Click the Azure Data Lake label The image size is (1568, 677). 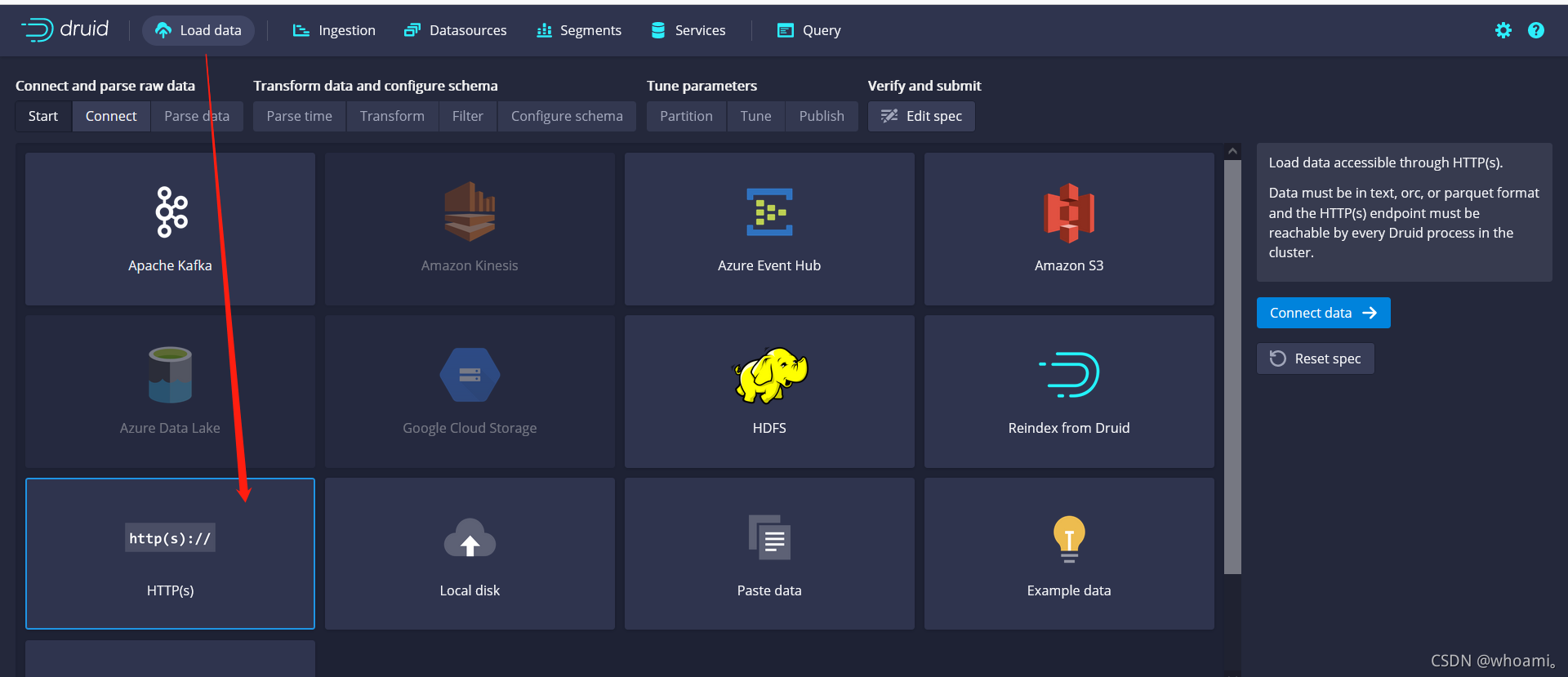tap(170, 428)
